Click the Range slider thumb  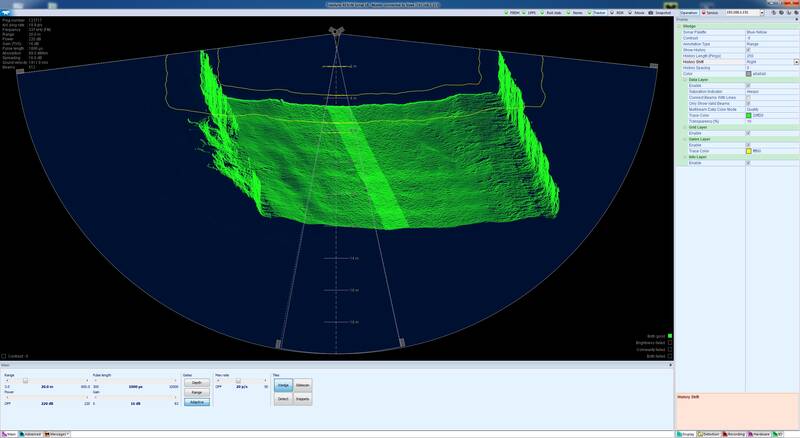click(x=25, y=380)
